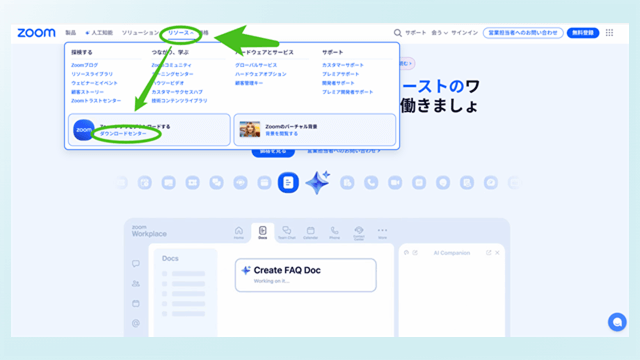This screenshot has height=360, width=640.
Task: Open the カスタマーサクセスハブ link
Action: (177, 92)
